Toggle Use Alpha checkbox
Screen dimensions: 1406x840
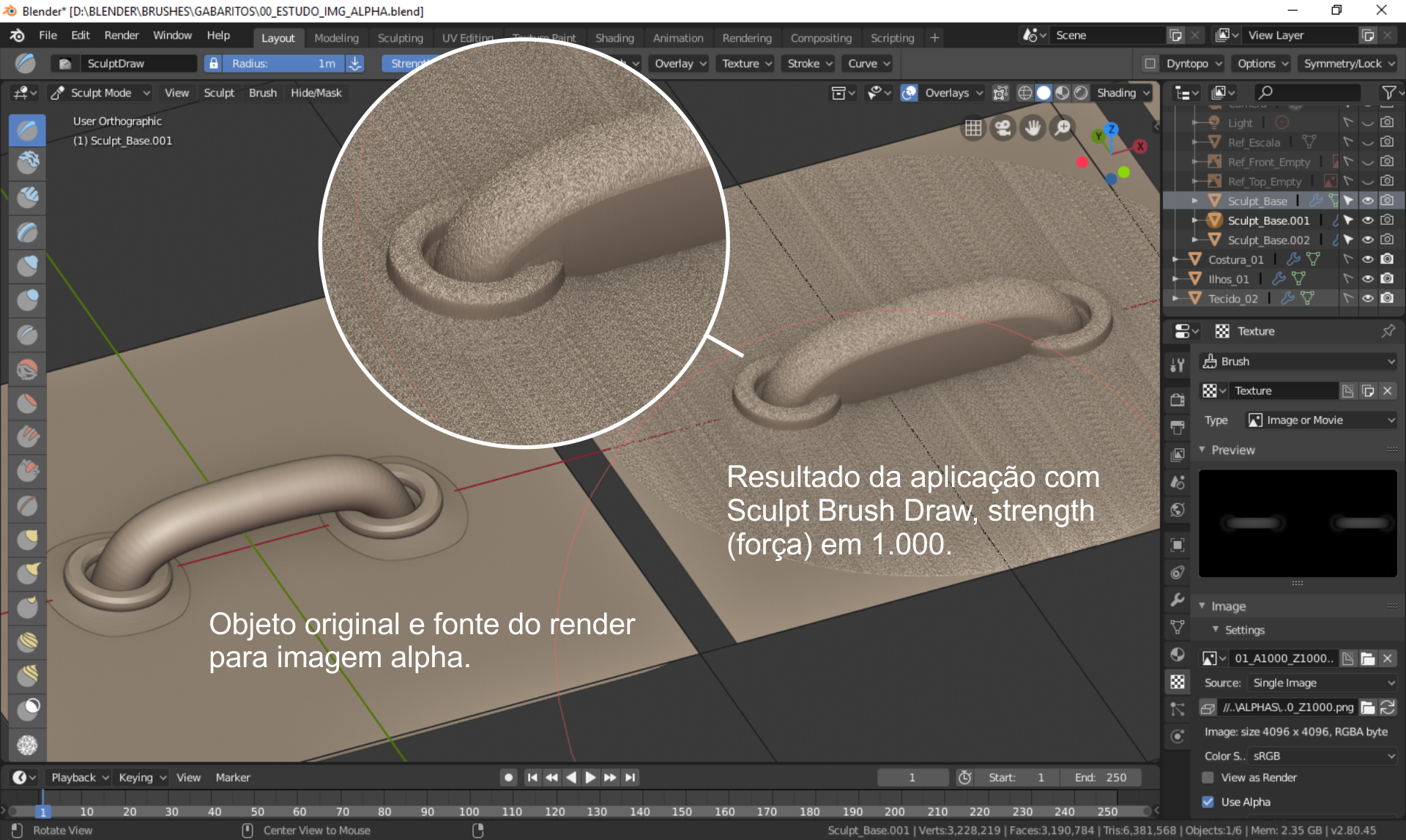[1208, 802]
